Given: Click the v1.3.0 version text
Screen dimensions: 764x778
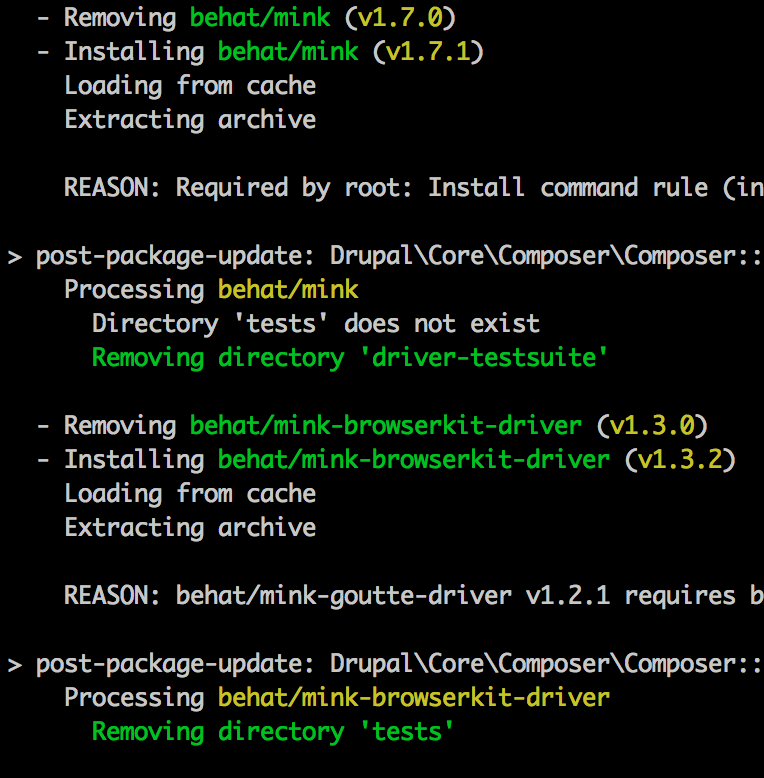Looking at the screenshot, I should click(x=652, y=425).
